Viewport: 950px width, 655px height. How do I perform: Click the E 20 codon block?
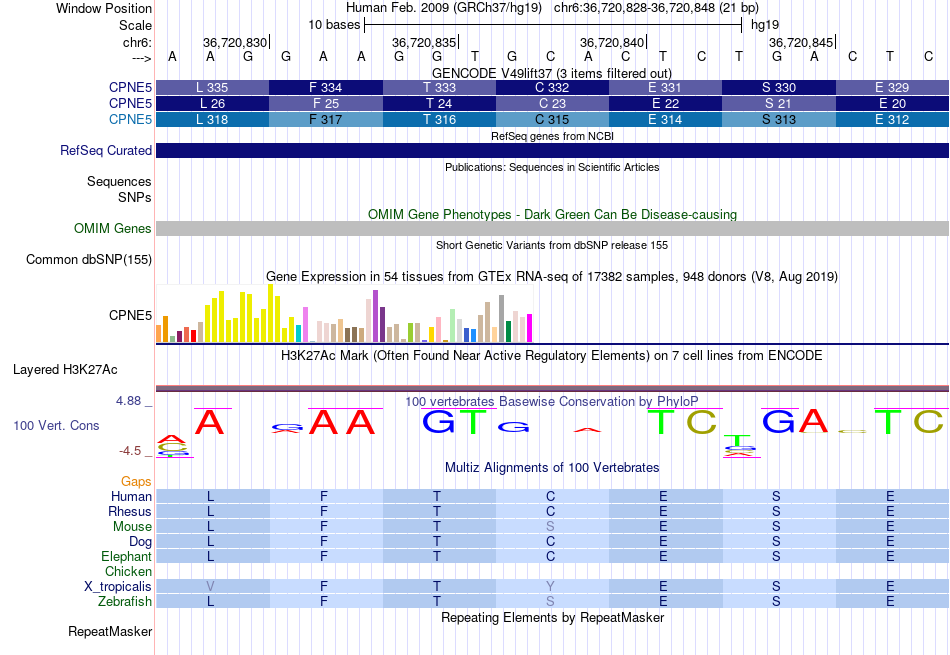click(x=892, y=104)
